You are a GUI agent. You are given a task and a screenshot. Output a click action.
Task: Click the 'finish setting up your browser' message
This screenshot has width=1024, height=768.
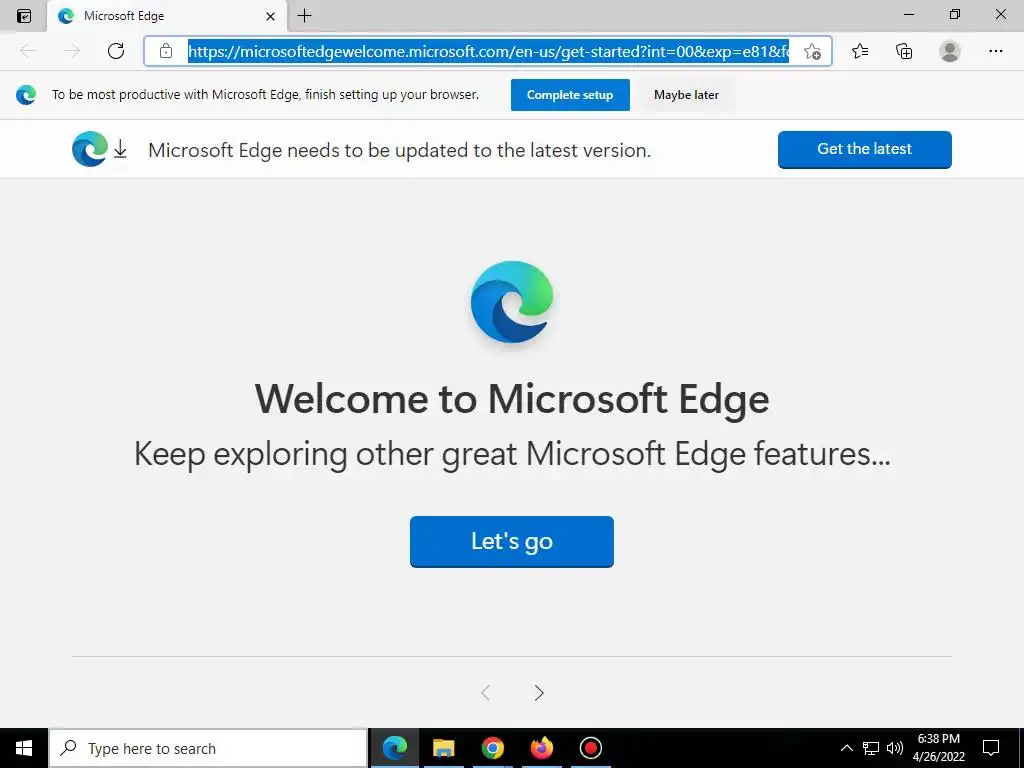pos(265,95)
